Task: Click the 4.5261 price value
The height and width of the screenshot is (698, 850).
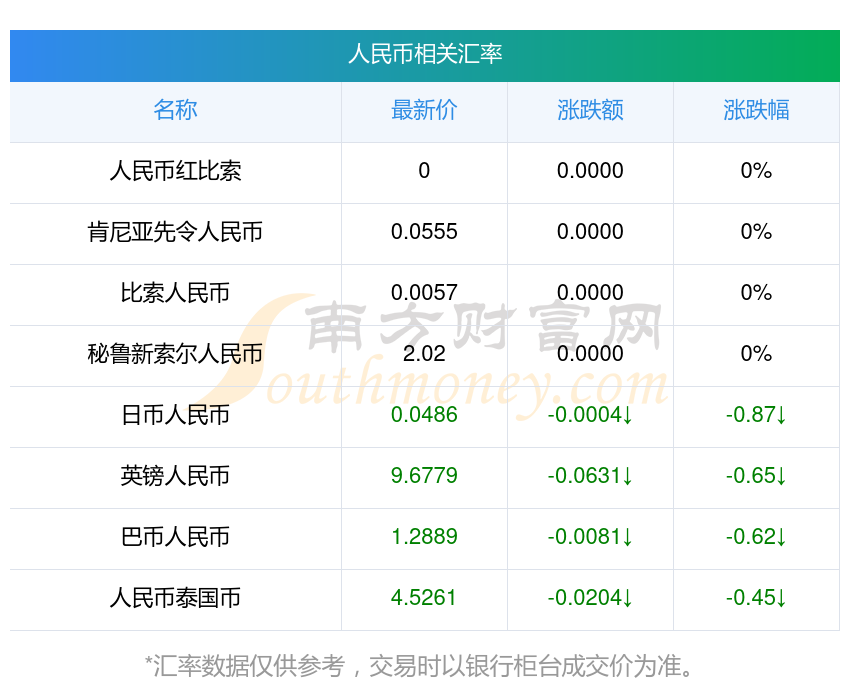Action: pyautogui.click(x=424, y=599)
